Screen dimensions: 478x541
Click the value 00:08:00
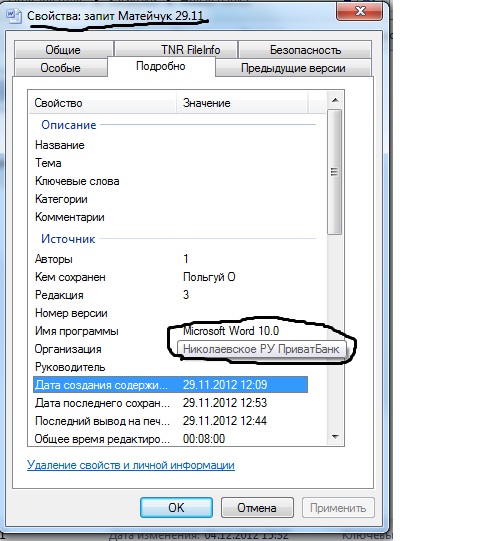pos(204,439)
